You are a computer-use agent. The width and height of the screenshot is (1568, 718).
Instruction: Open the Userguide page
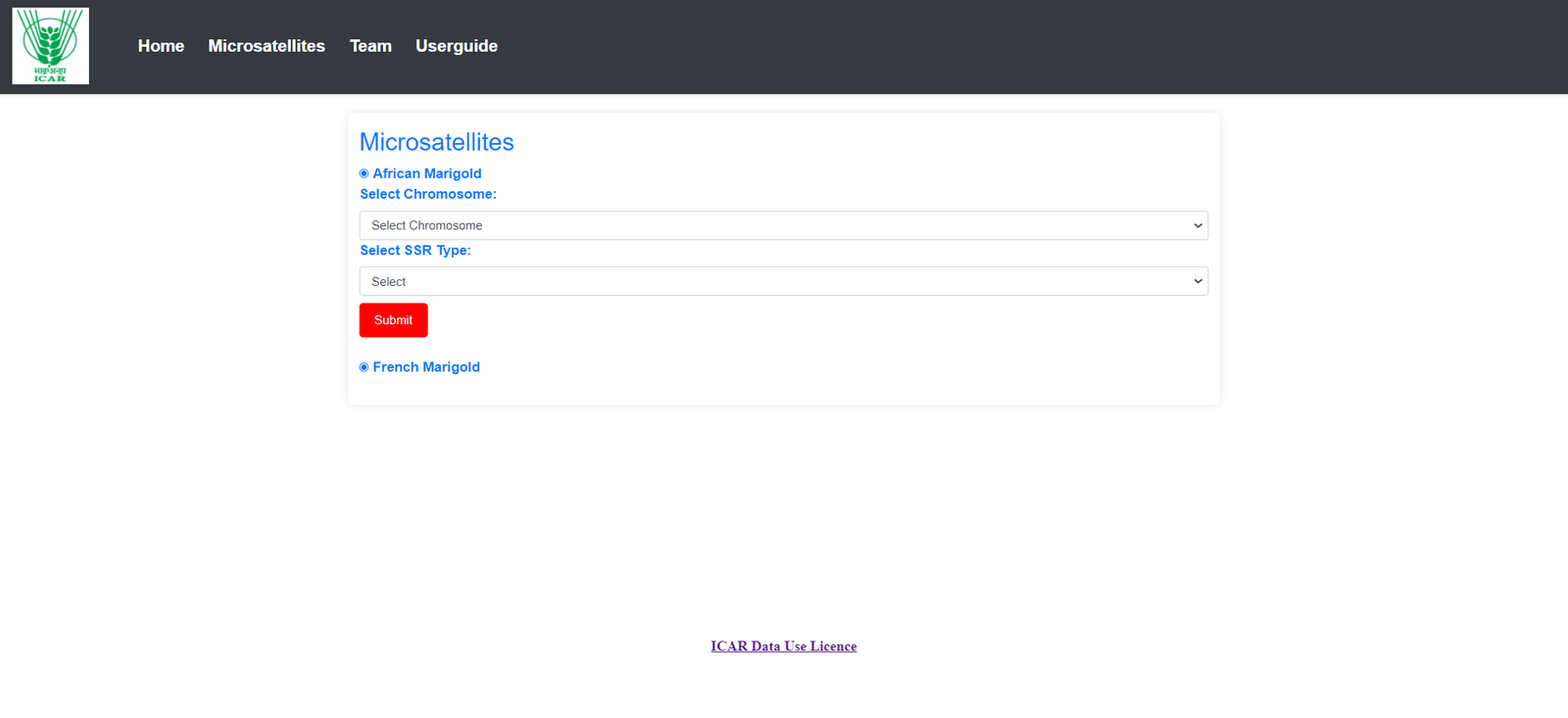coord(456,46)
